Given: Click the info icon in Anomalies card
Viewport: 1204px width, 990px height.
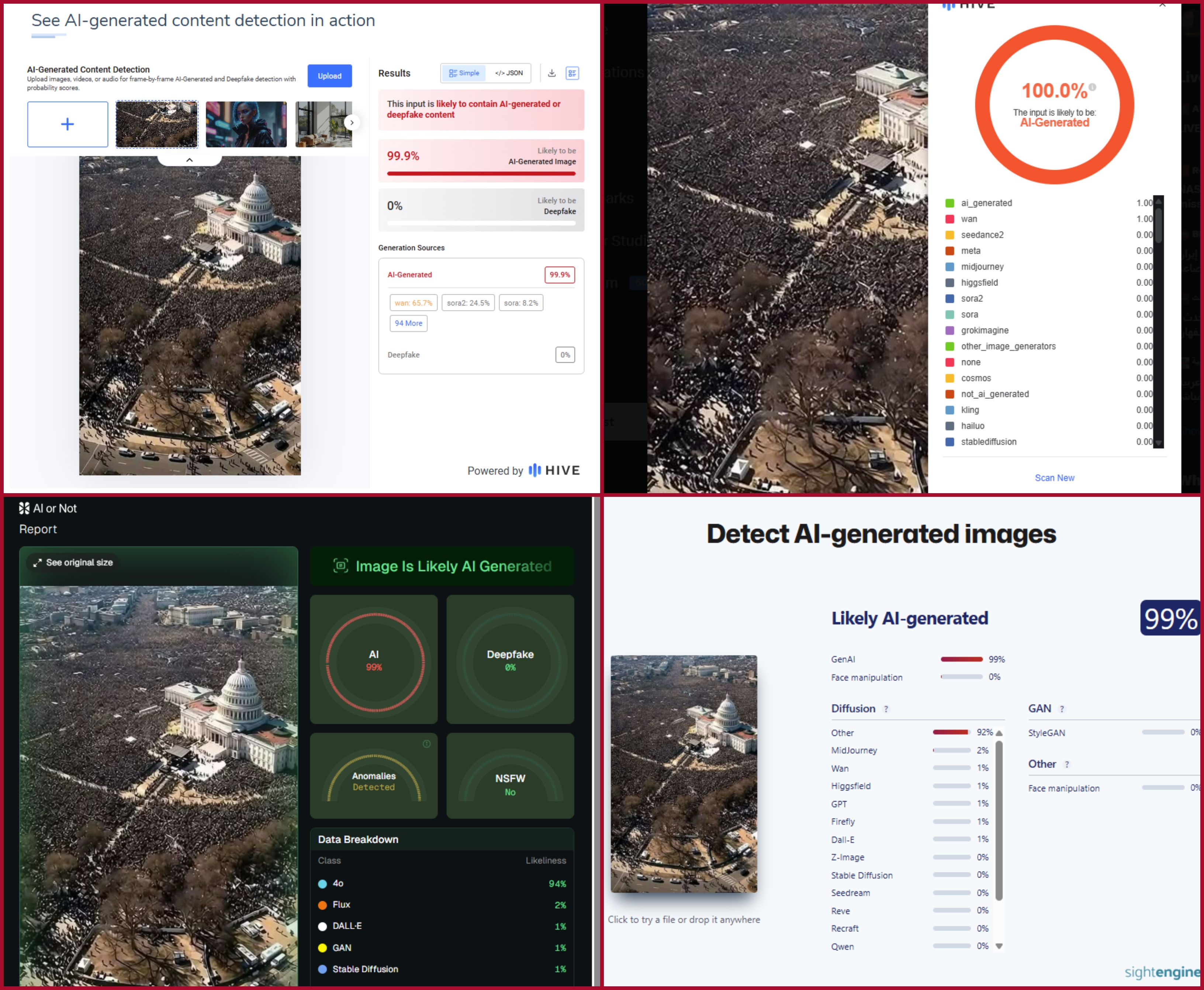Looking at the screenshot, I should (x=427, y=744).
